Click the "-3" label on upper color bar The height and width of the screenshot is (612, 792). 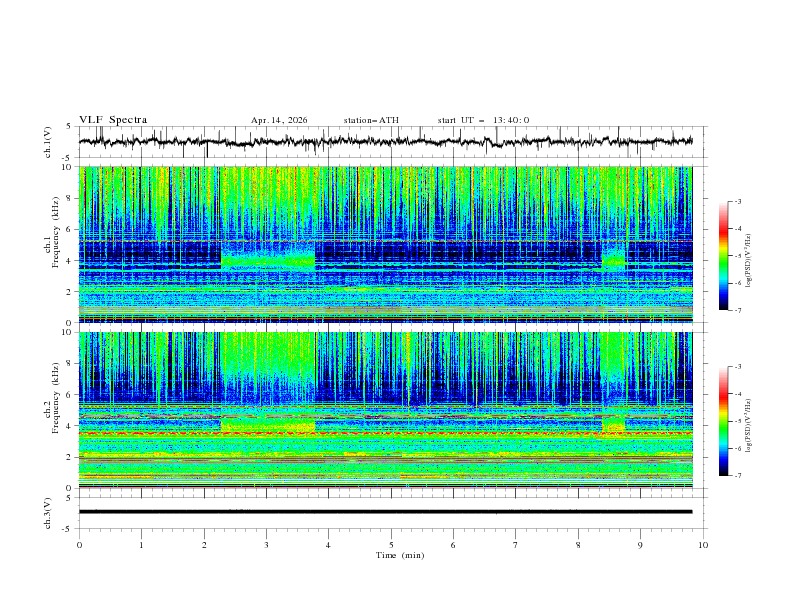[x=737, y=201]
